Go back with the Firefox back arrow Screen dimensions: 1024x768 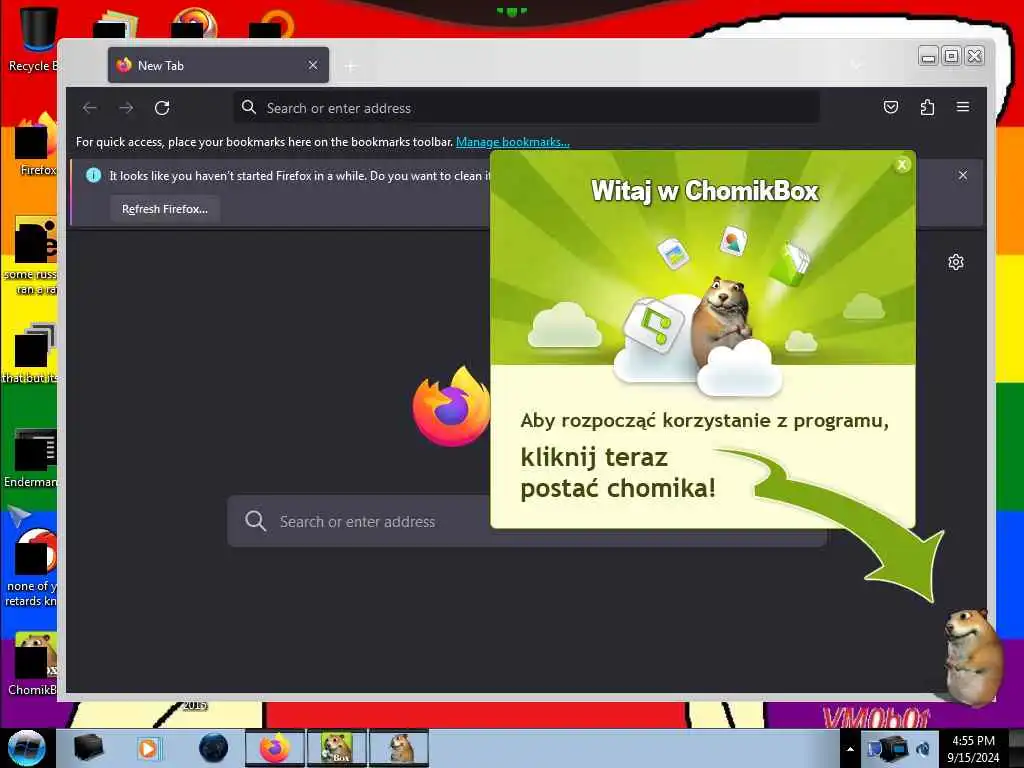click(90, 108)
